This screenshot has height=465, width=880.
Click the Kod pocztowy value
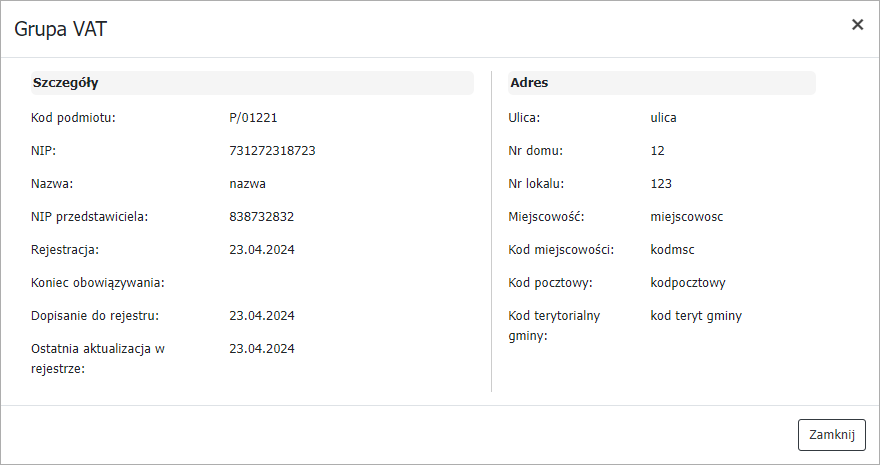(688, 283)
